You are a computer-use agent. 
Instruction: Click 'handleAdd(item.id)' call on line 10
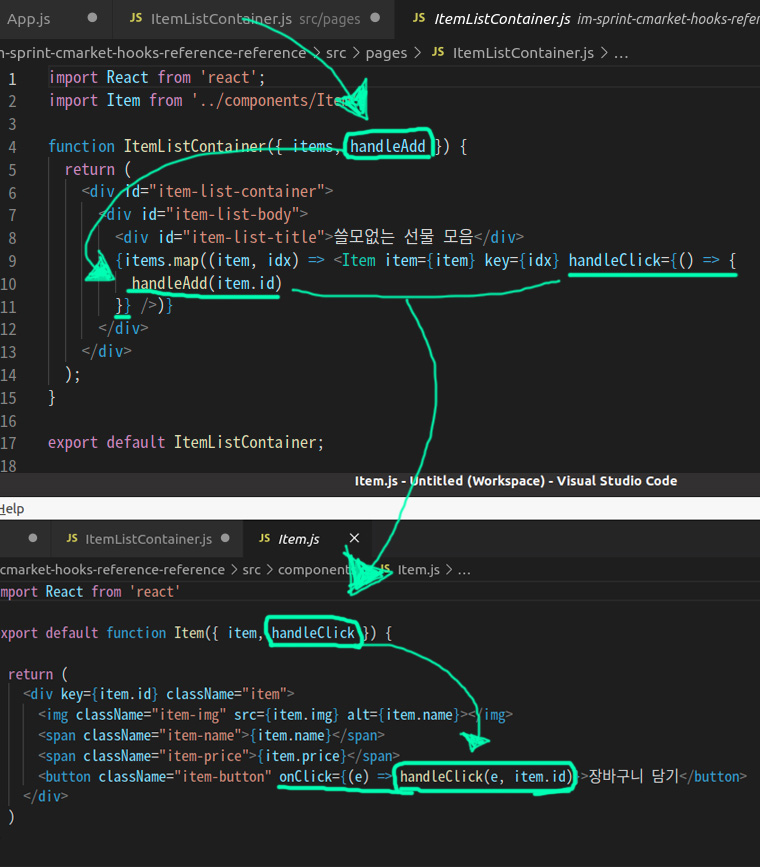[x=206, y=283]
